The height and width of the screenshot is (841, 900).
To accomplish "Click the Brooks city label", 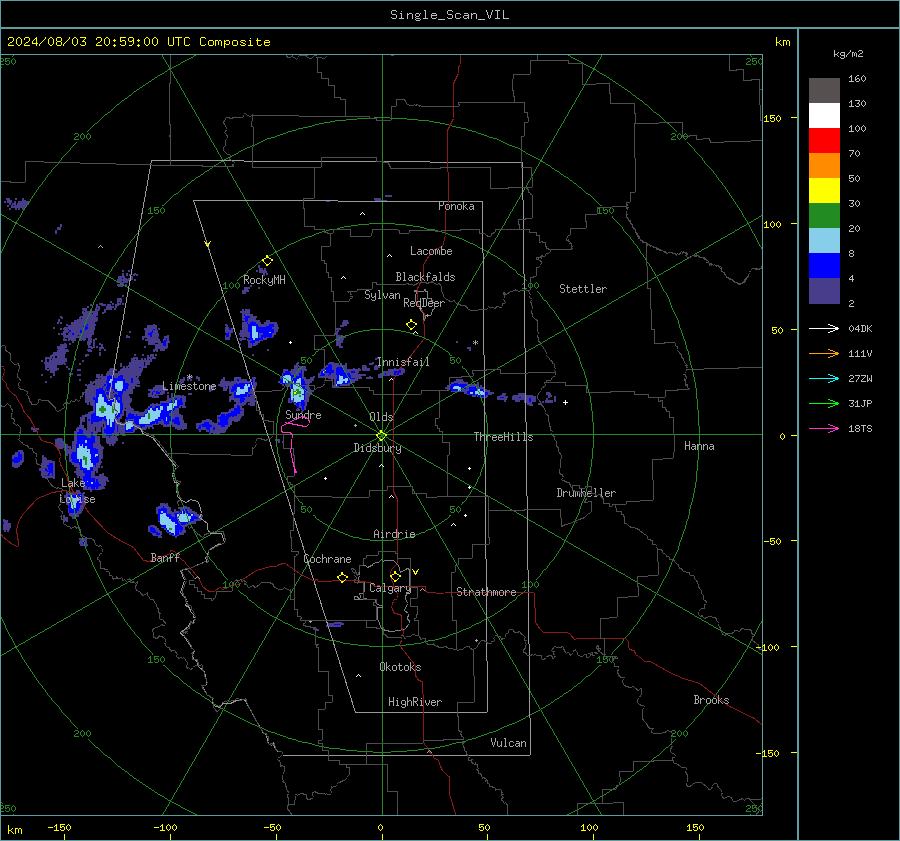I will click(711, 700).
